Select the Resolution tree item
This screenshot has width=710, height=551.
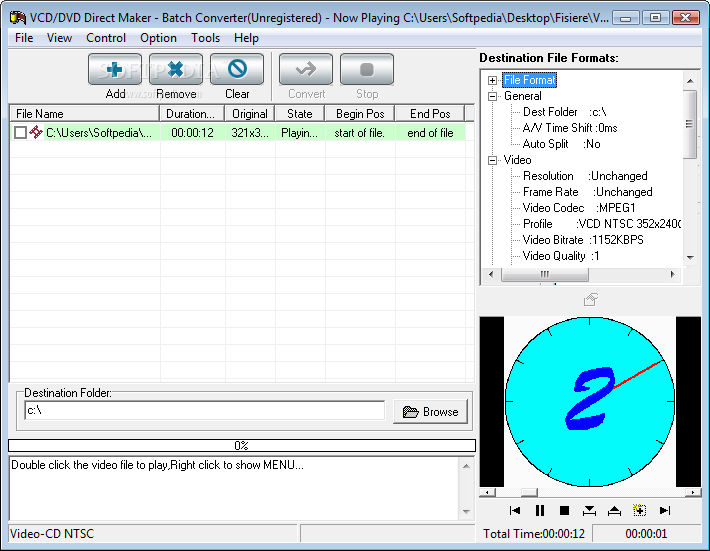(x=585, y=176)
